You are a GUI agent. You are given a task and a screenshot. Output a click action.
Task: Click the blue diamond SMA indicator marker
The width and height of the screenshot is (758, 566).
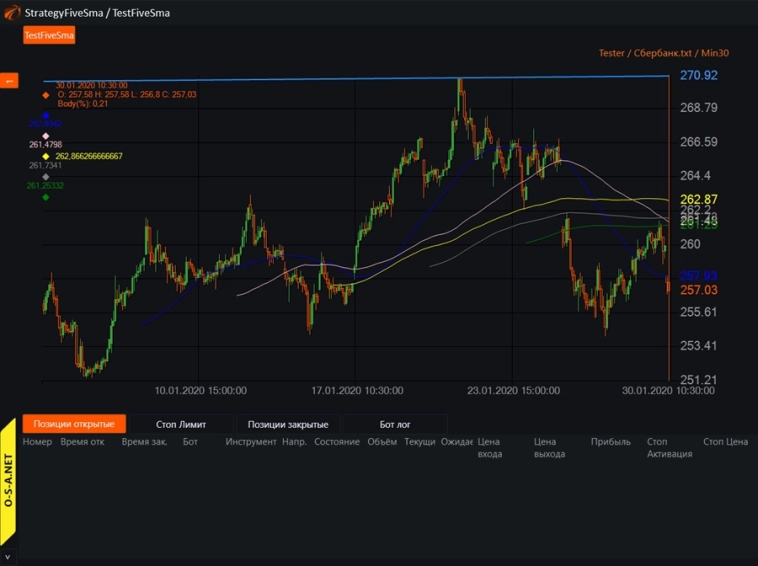pos(46,116)
